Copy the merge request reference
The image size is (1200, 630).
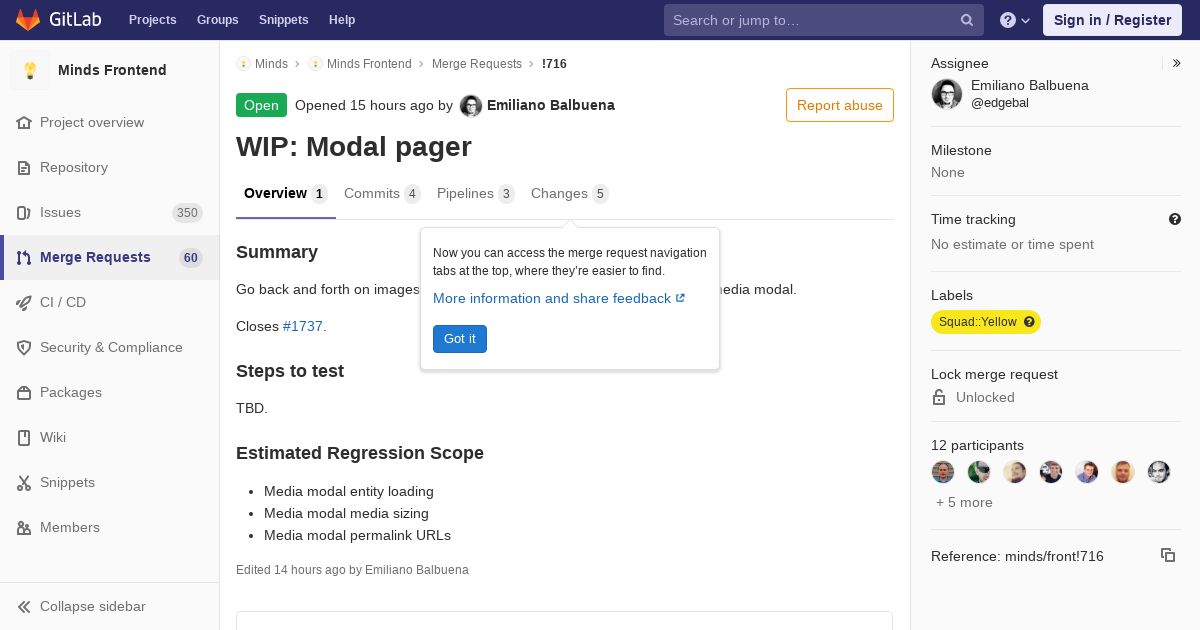pyautogui.click(x=1167, y=555)
